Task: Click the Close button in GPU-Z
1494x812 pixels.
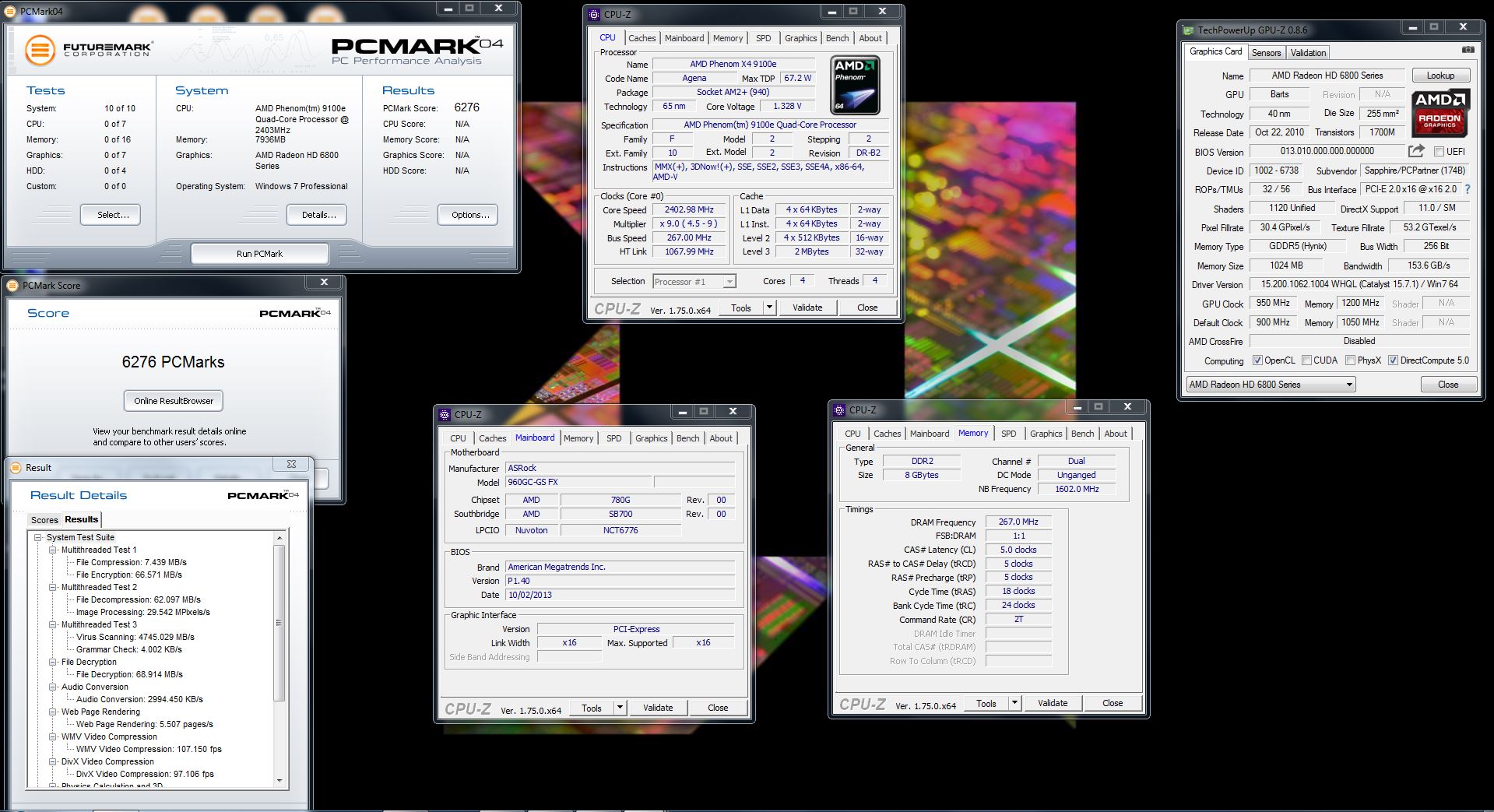Action: 1448,385
